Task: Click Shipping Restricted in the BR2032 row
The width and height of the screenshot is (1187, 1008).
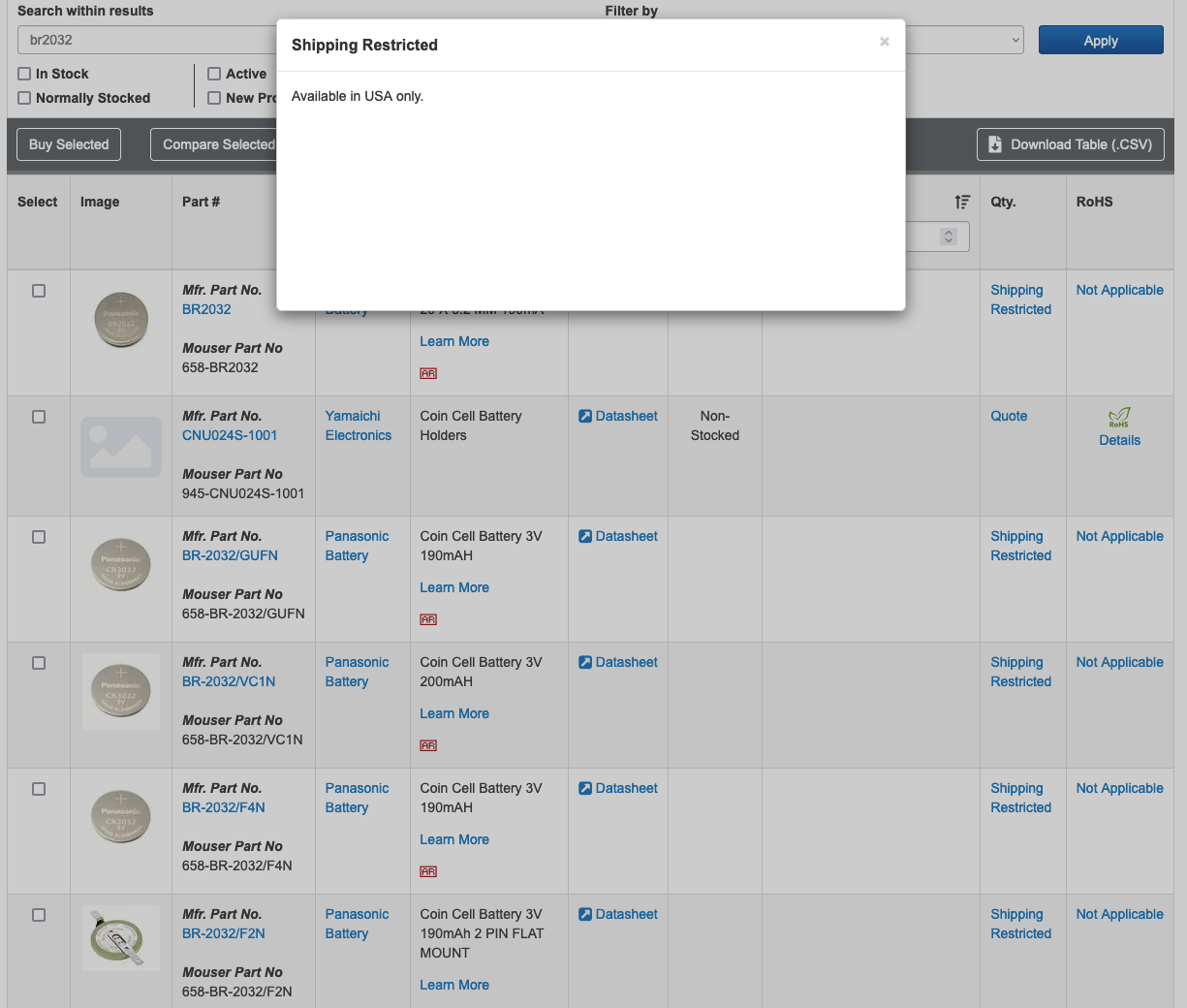Action: [x=1020, y=299]
